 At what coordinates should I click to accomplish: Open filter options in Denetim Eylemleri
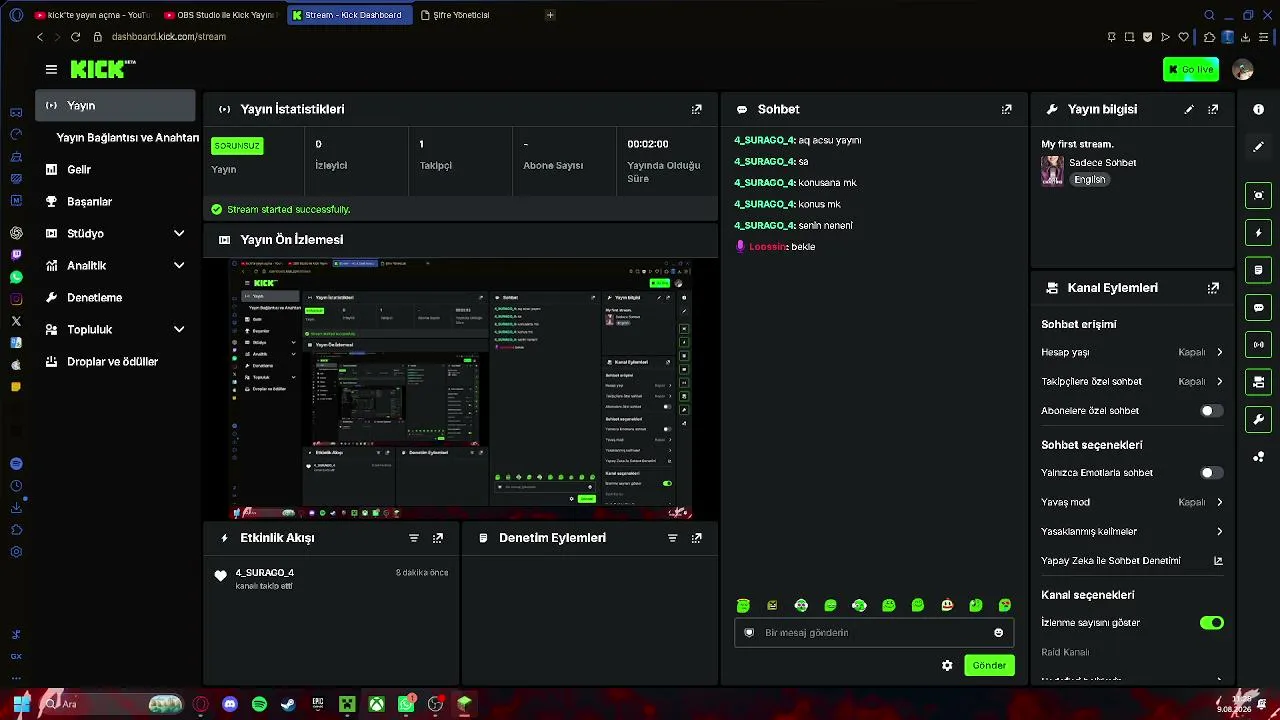tap(673, 538)
